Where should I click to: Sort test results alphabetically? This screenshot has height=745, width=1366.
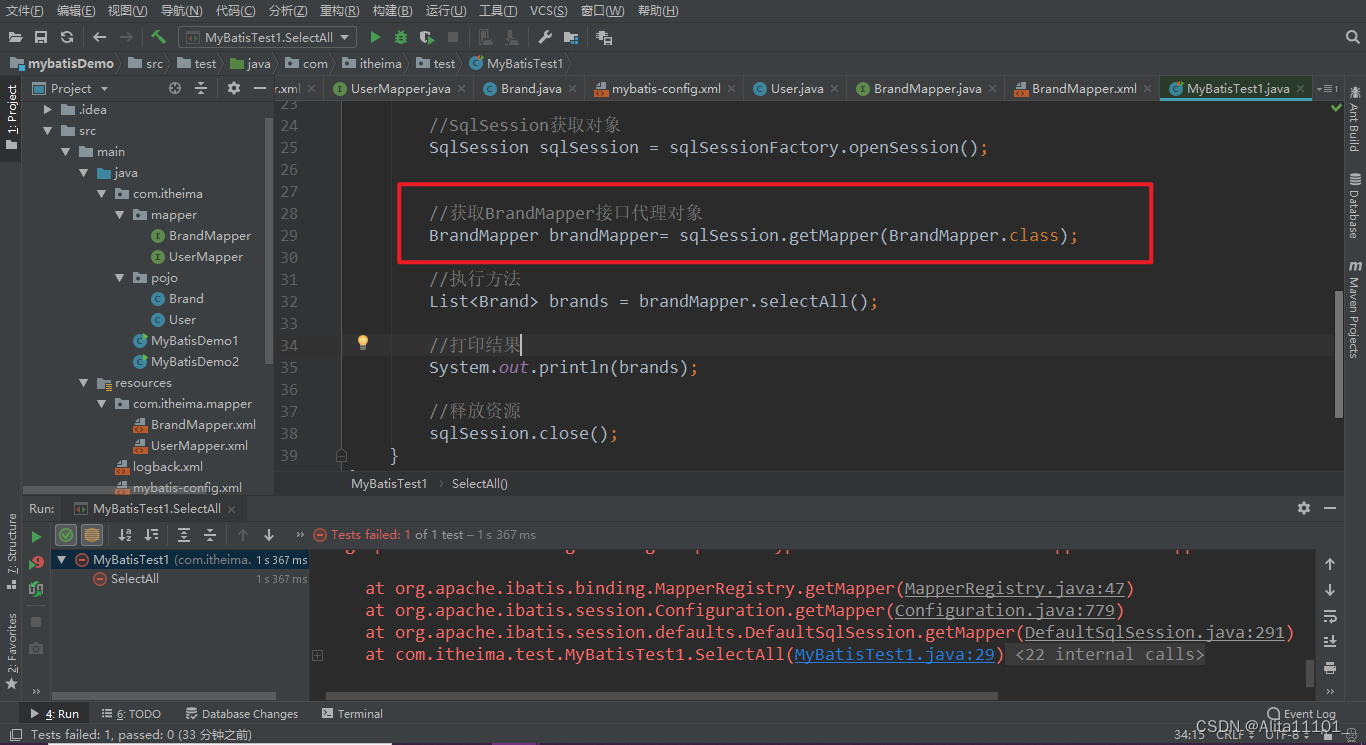click(124, 535)
